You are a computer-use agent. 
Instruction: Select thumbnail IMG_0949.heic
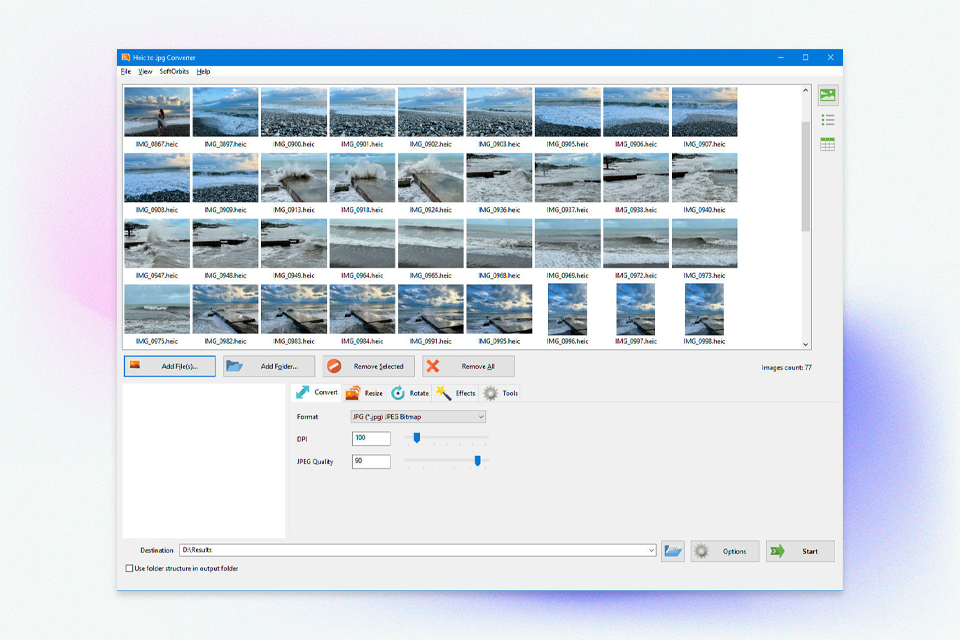pos(294,243)
